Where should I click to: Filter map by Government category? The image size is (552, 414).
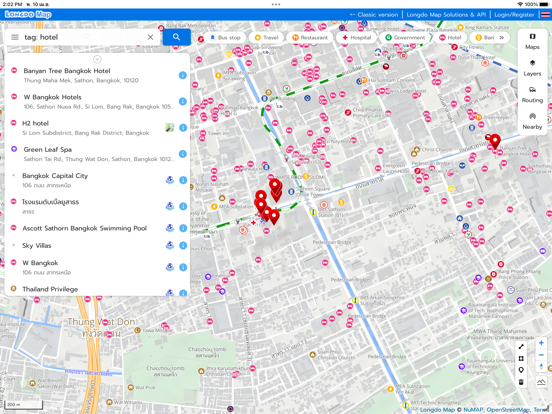(405, 37)
